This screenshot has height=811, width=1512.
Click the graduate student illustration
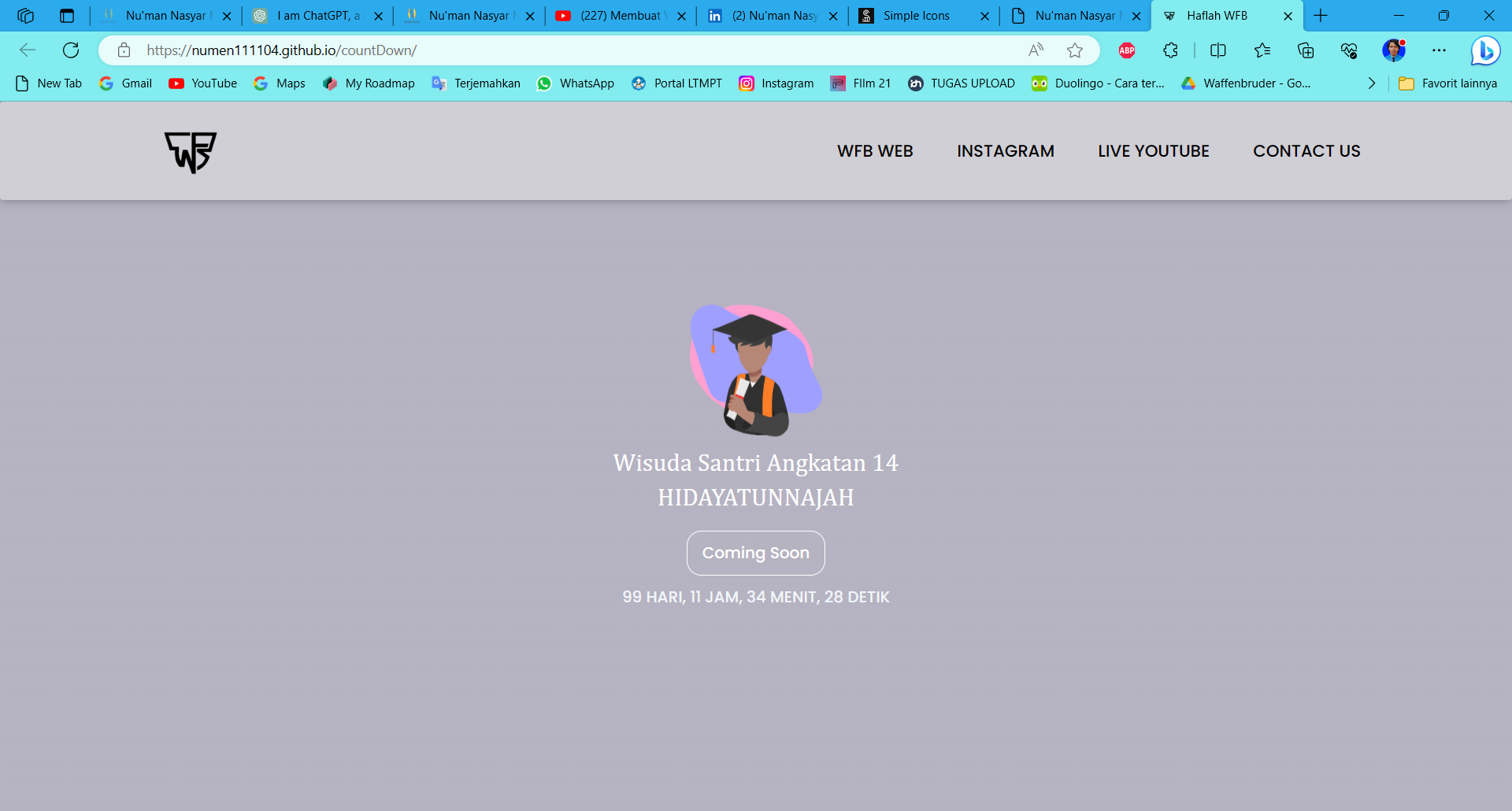click(756, 370)
